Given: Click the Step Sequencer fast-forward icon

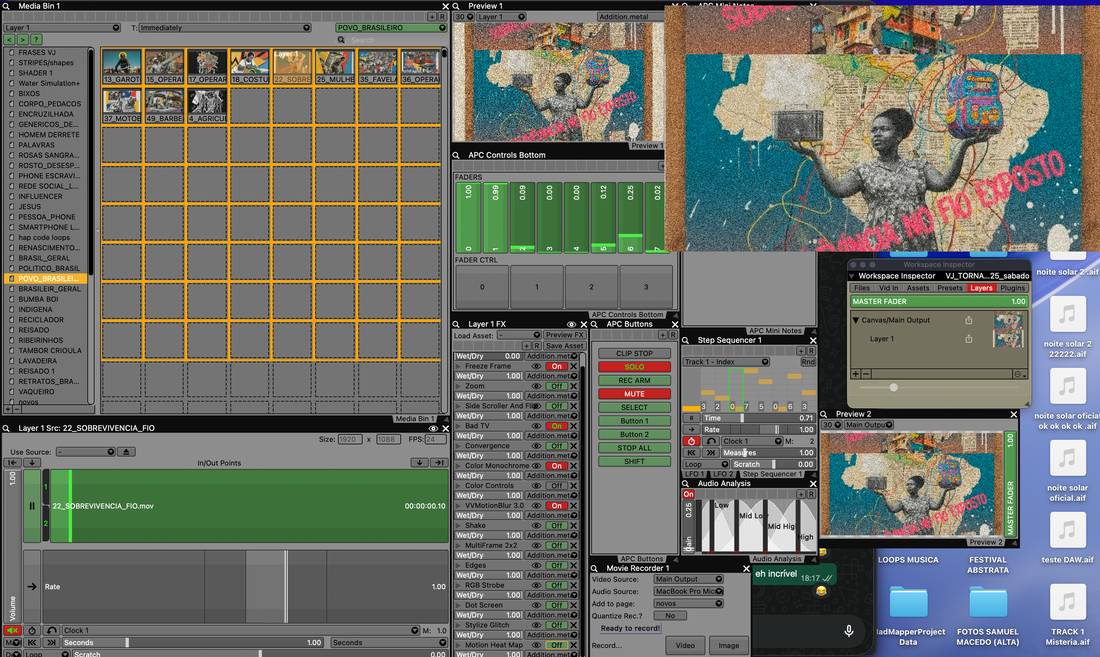Looking at the screenshot, I should point(711,453).
